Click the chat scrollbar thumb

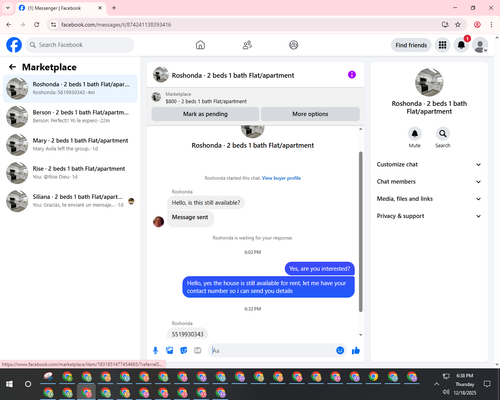360,232
